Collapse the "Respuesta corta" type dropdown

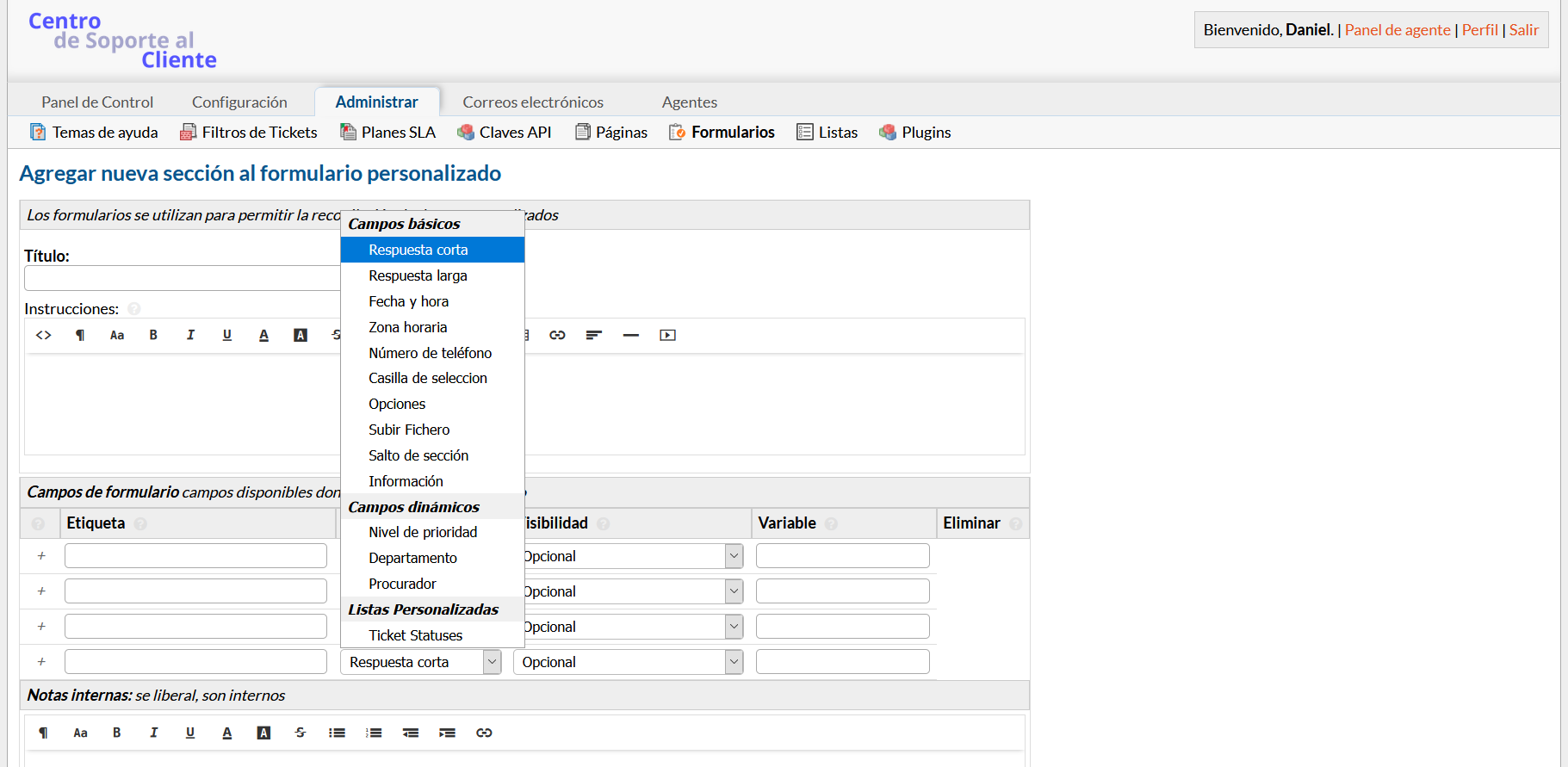coord(492,662)
